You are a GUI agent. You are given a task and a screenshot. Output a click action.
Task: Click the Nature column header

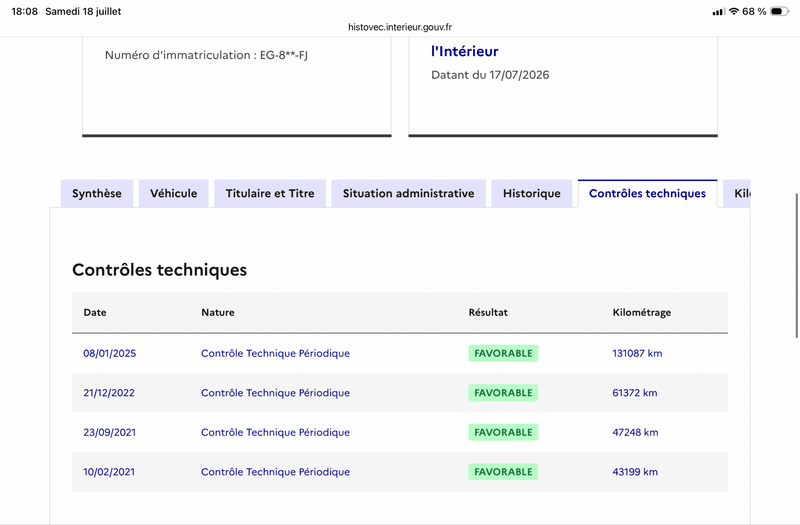[218, 312]
